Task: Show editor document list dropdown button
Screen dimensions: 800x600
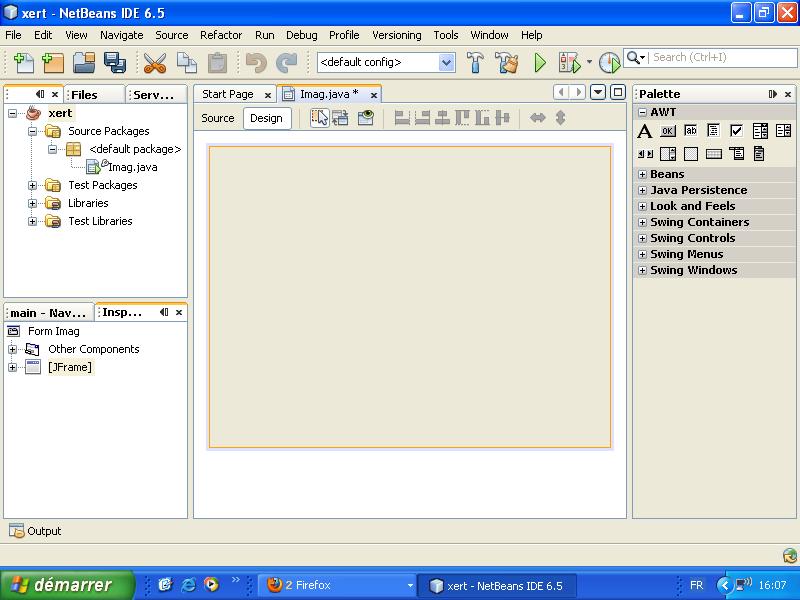Action: click(x=597, y=92)
